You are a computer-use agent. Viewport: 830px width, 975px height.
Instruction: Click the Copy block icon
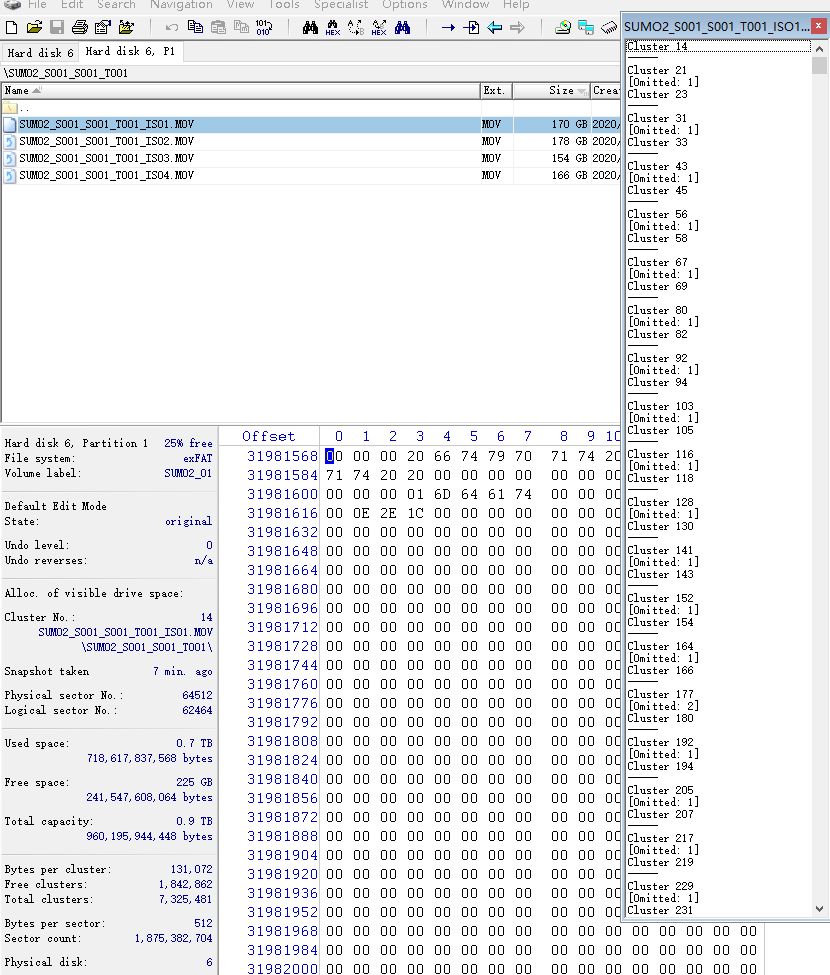[x=195, y=27]
